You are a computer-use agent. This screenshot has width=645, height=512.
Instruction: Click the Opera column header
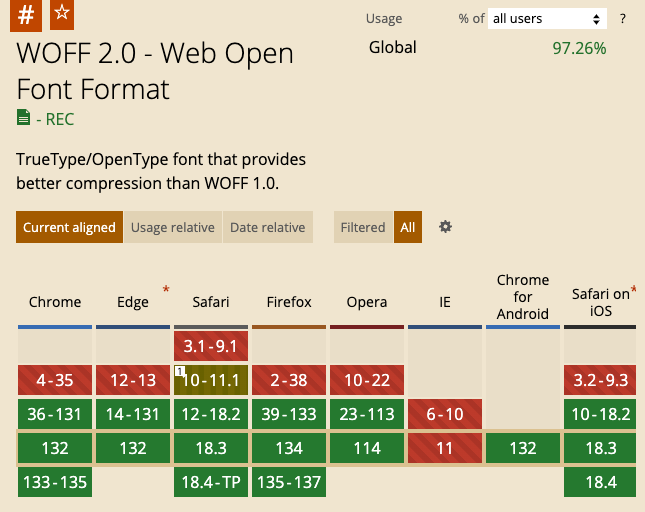click(367, 302)
